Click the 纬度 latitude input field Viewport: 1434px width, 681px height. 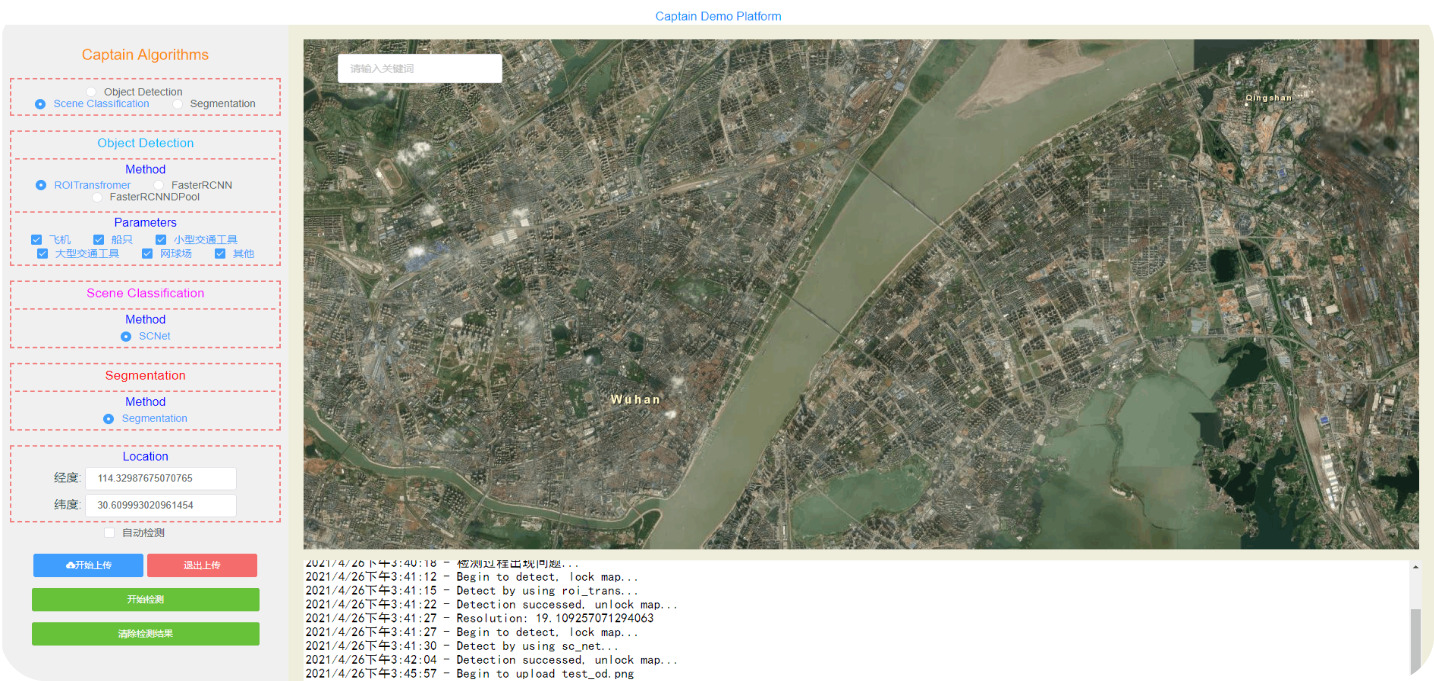[x=160, y=506]
